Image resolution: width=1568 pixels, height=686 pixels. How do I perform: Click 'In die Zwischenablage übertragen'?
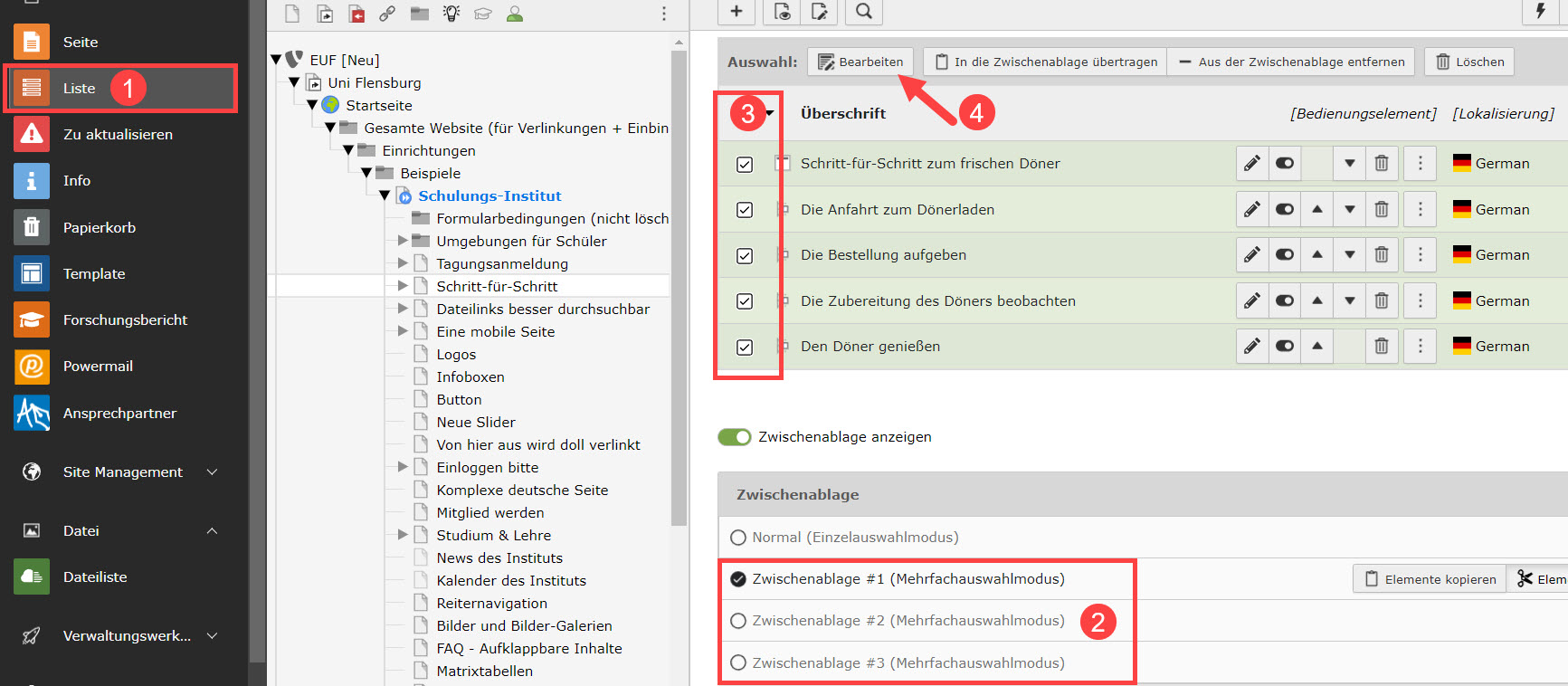point(1045,62)
